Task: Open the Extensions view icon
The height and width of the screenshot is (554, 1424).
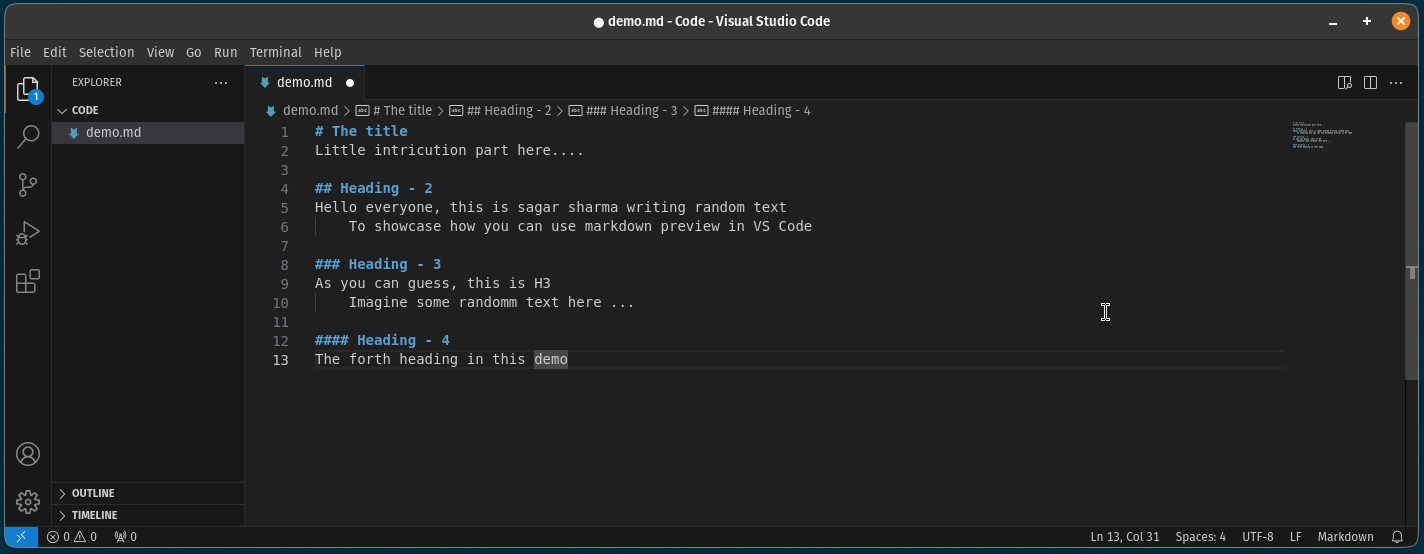Action: coord(28,281)
